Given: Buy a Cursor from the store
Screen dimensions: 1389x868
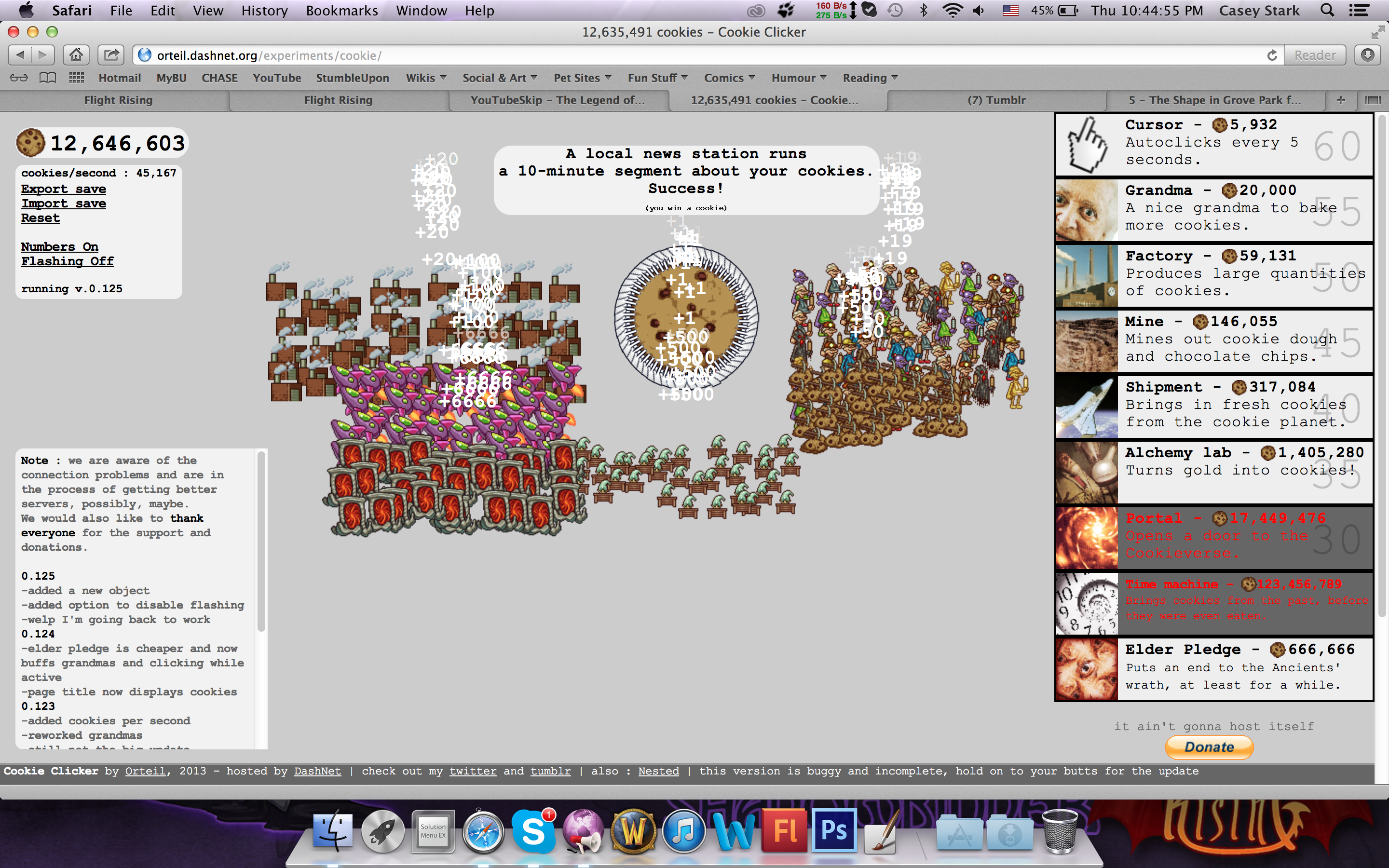Looking at the screenshot, I should coord(1214,144).
